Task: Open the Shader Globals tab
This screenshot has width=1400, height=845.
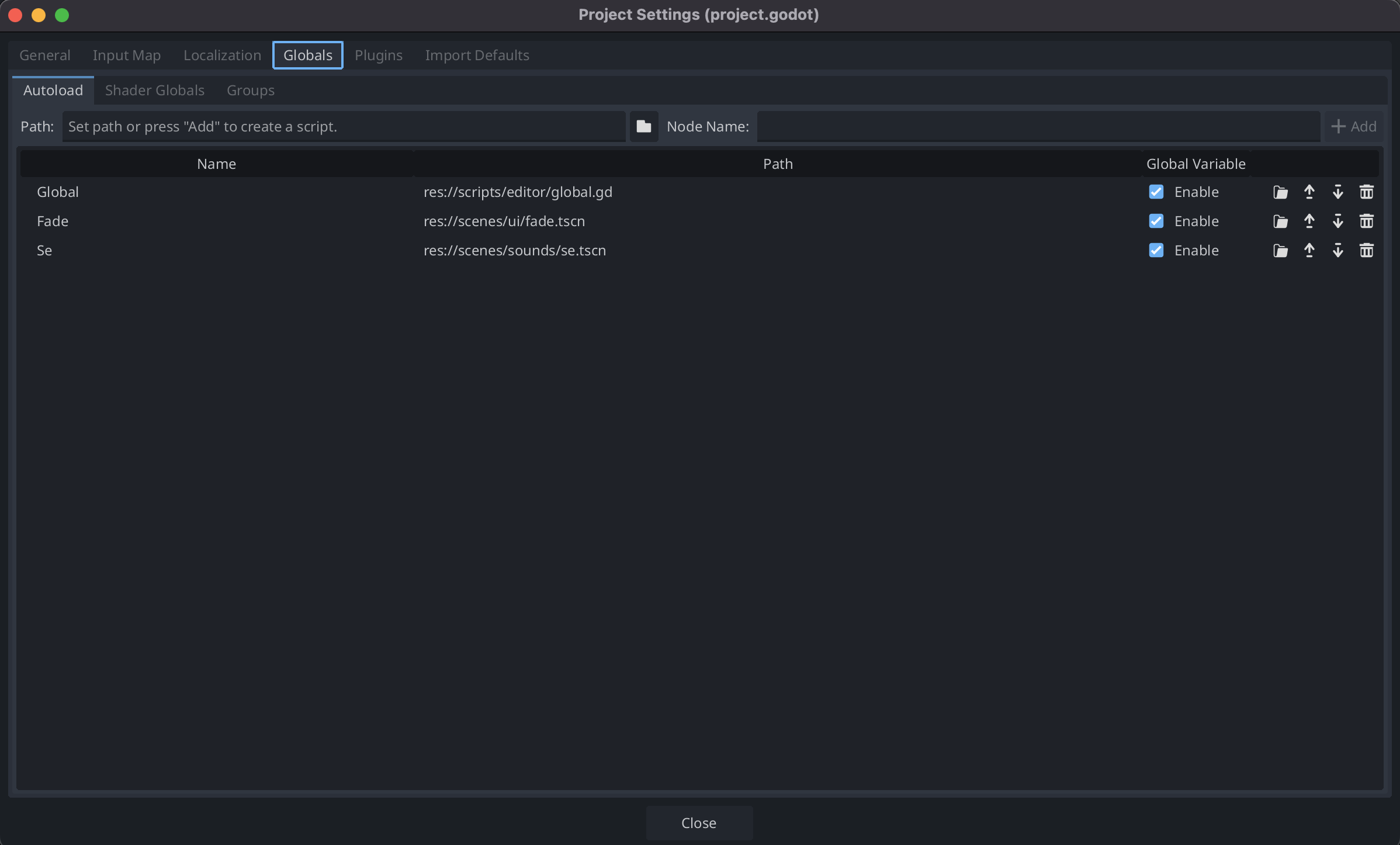Action: pyautogui.click(x=154, y=91)
